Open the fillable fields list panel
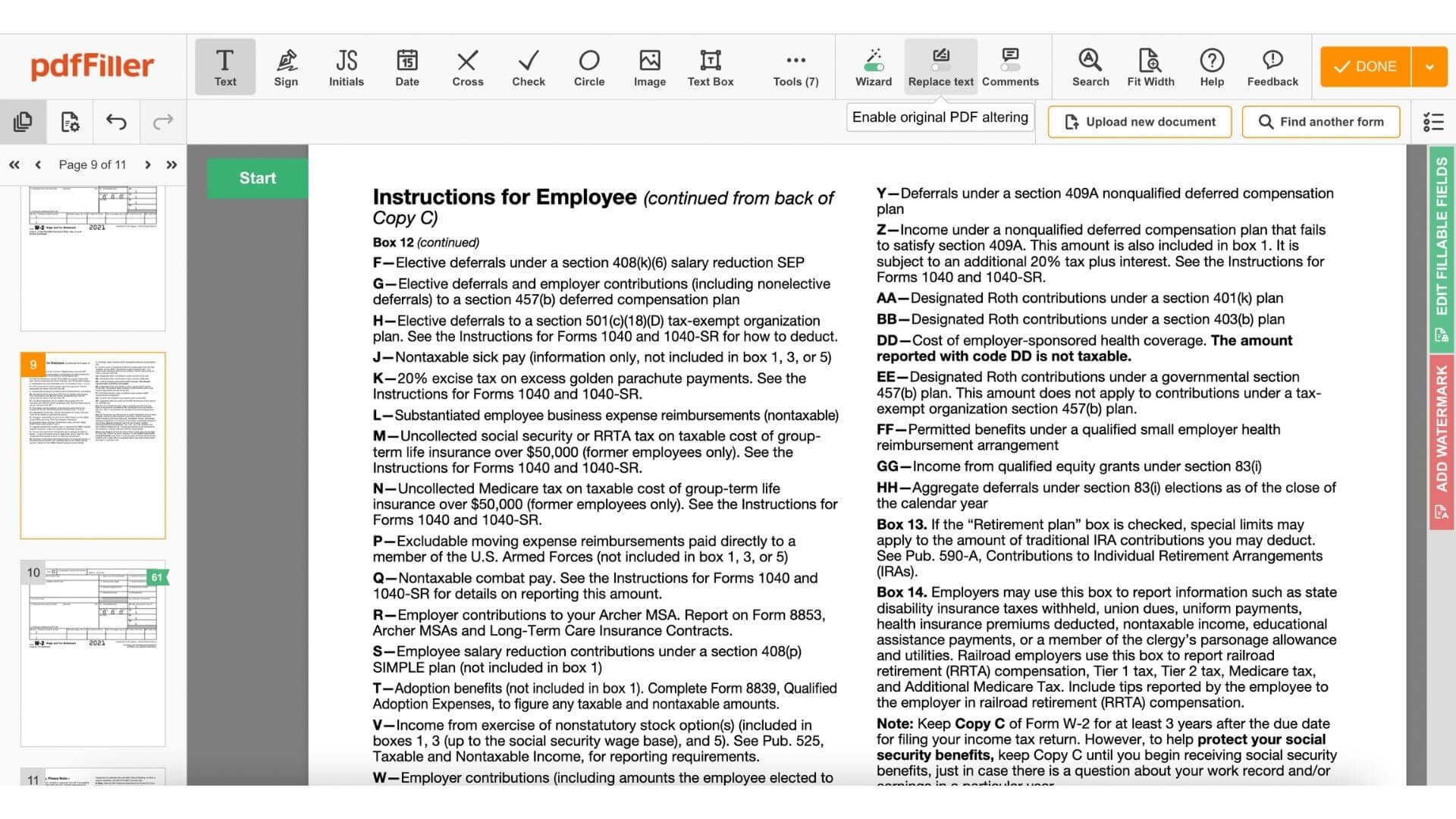The image size is (1456, 819). tap(1433, 121)
